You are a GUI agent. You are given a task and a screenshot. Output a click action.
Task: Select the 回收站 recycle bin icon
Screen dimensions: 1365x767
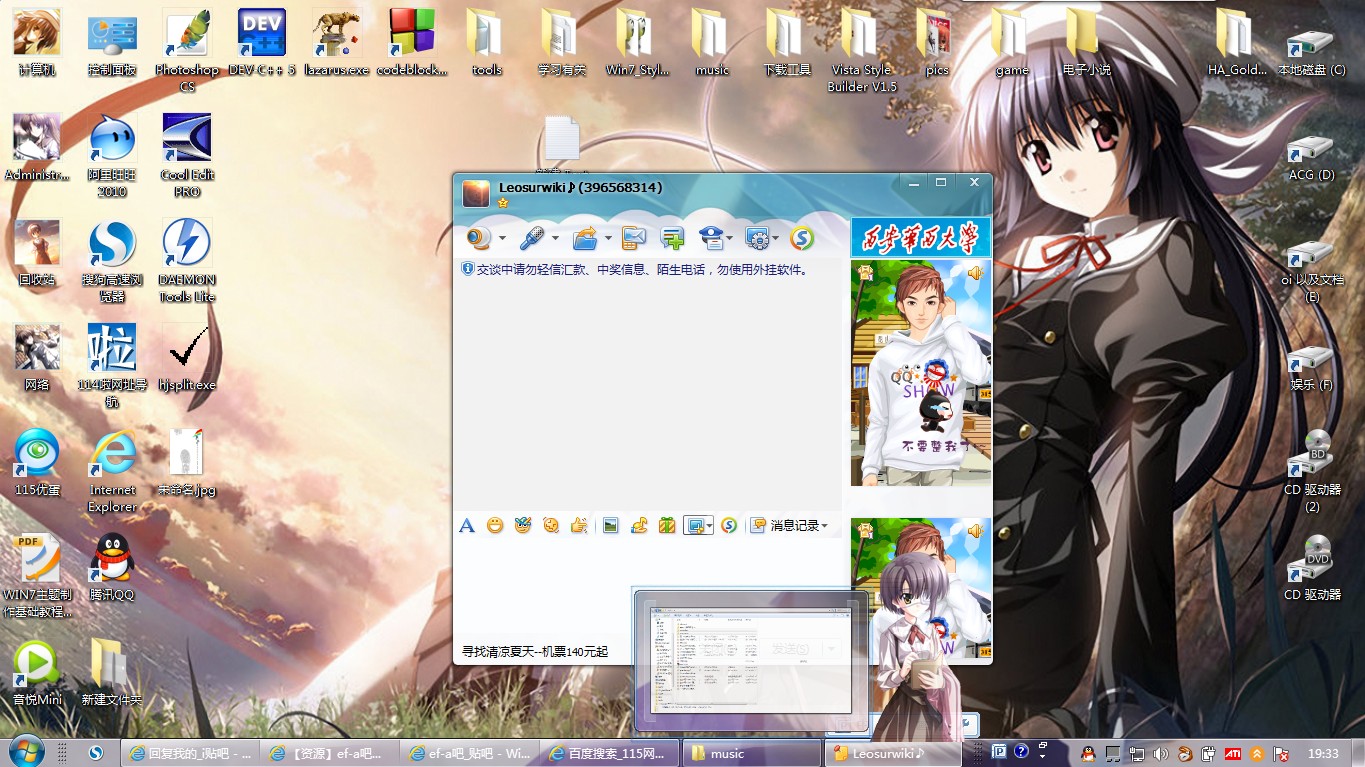(x=37, y=252)
